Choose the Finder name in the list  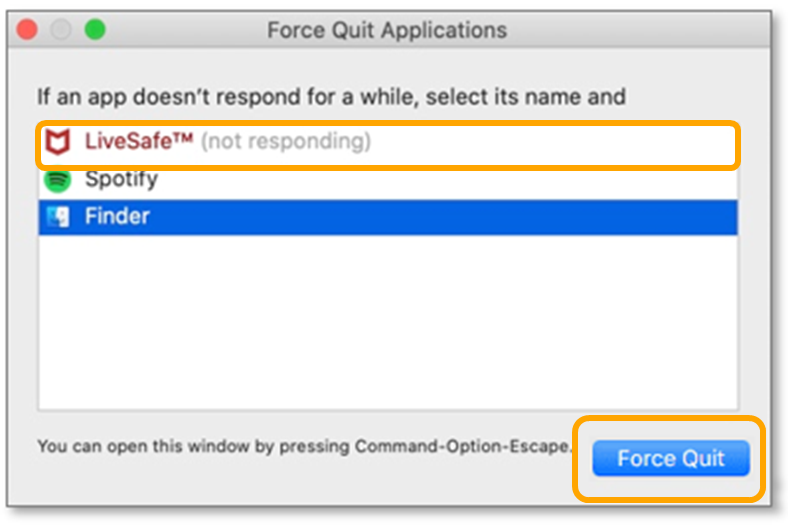pyautogui.click(x=117, y=216)
